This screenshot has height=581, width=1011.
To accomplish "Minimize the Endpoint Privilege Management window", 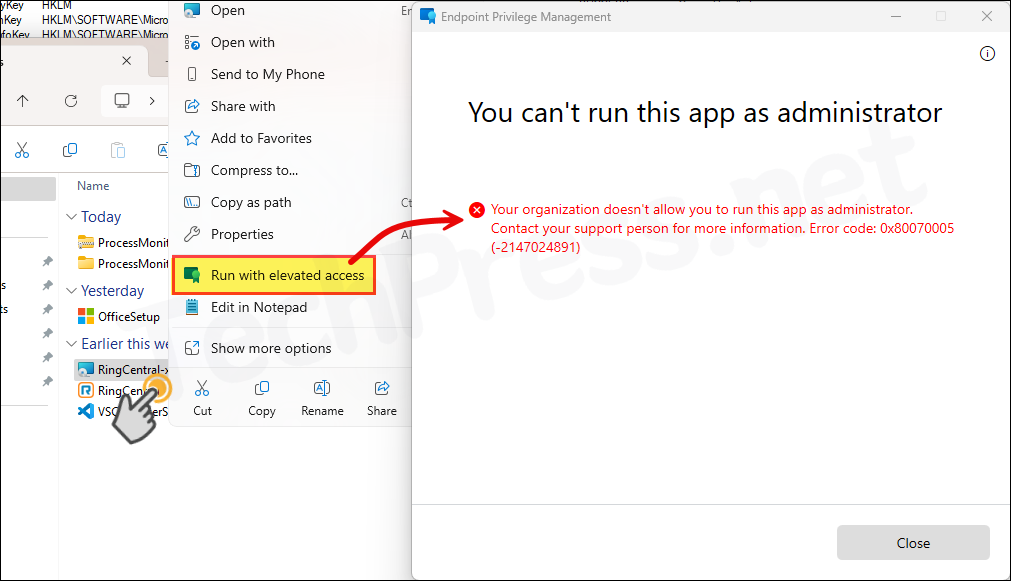I will click(x=896, y=16).
